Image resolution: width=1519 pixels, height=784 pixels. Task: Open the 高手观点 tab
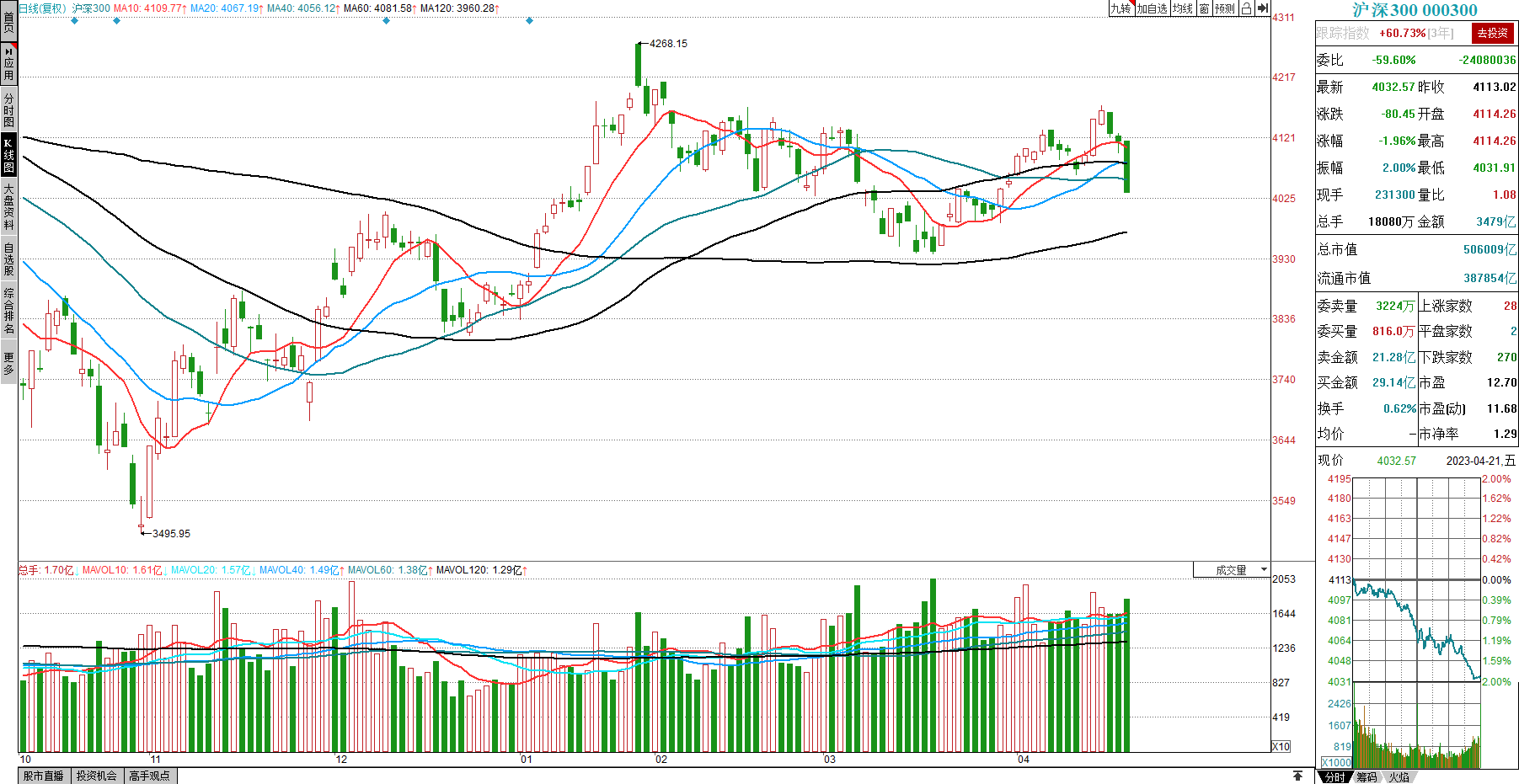click(150, 776)
